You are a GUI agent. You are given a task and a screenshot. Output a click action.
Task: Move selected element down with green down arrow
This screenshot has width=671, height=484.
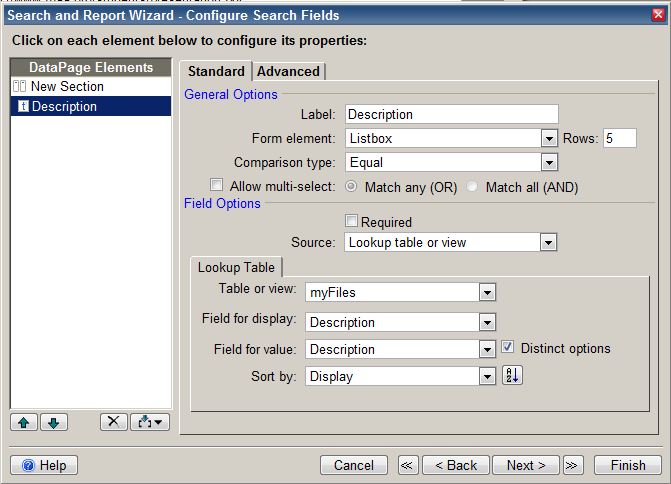tap(54, 422)
